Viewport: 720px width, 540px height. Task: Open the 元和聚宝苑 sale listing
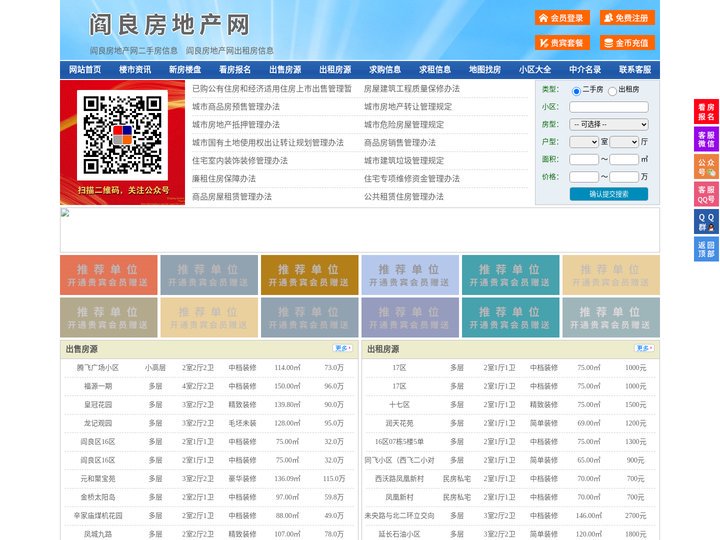98,478
